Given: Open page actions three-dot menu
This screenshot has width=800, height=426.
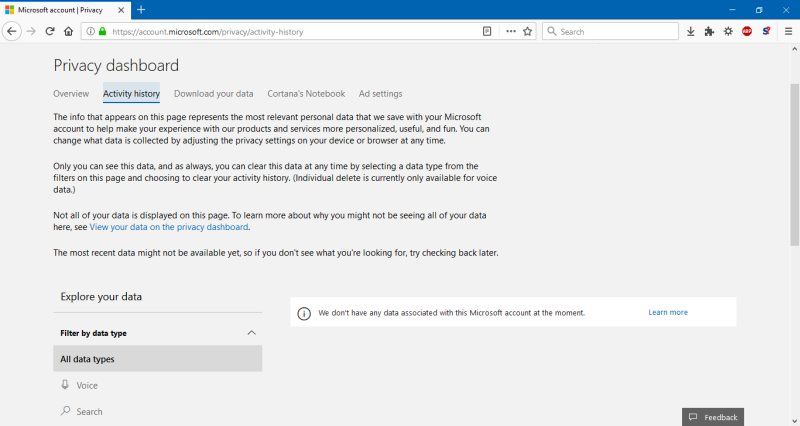Looking at the screenshot, I should tap(511, 31).
